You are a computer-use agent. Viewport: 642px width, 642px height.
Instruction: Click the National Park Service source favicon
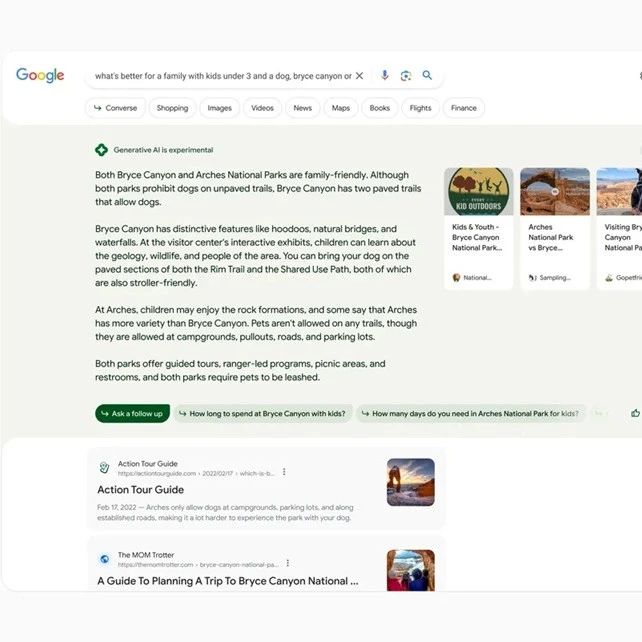click(456, 278)
